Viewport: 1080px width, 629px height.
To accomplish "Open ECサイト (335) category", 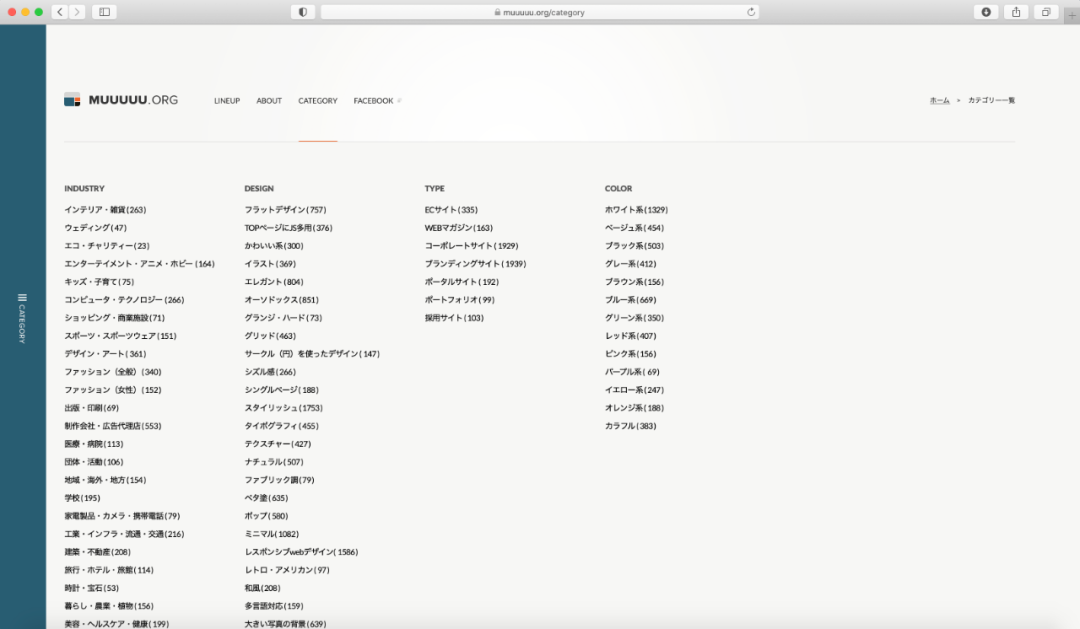I will click(x=451, y=210).
